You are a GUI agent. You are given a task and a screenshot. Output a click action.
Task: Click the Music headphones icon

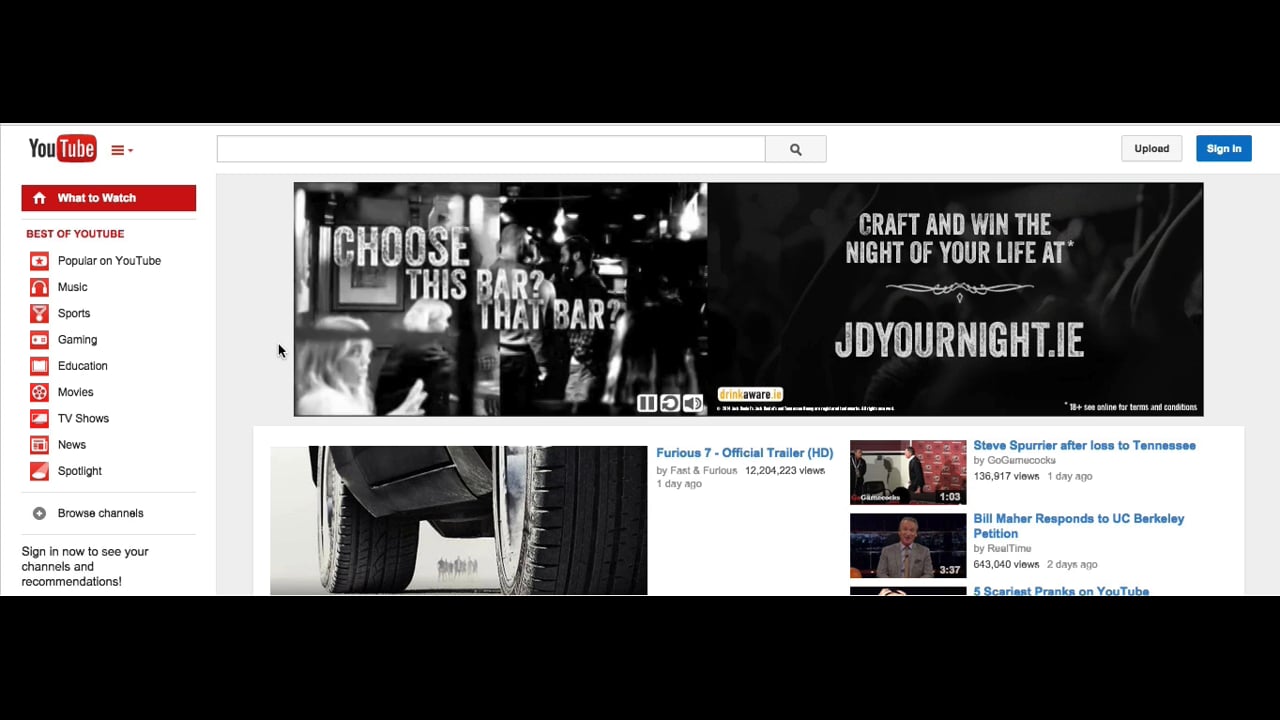pyautogui.click(x=39, y=287)
